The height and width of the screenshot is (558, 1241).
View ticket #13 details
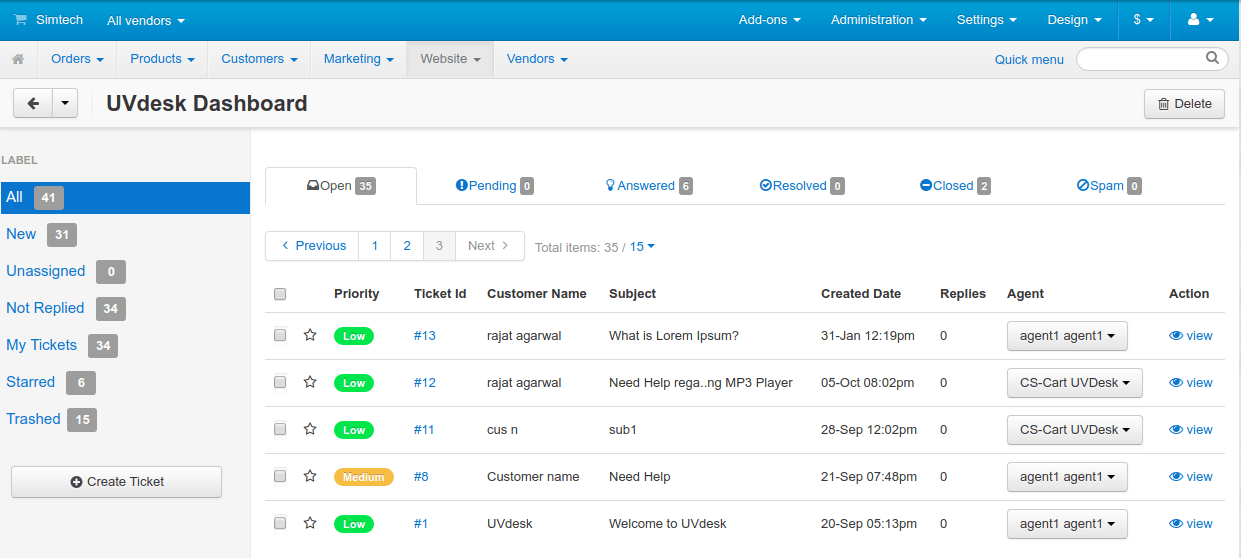1190,336
